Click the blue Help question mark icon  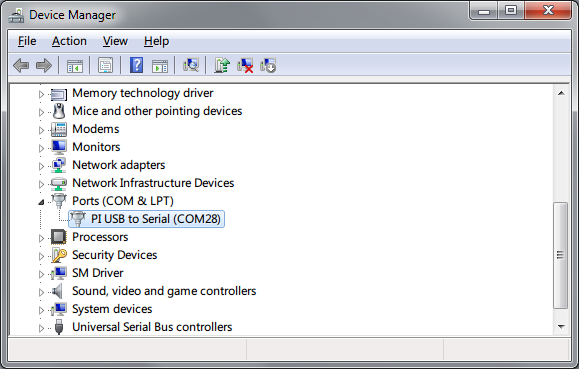pyautogui.click(x=136, y=66)
